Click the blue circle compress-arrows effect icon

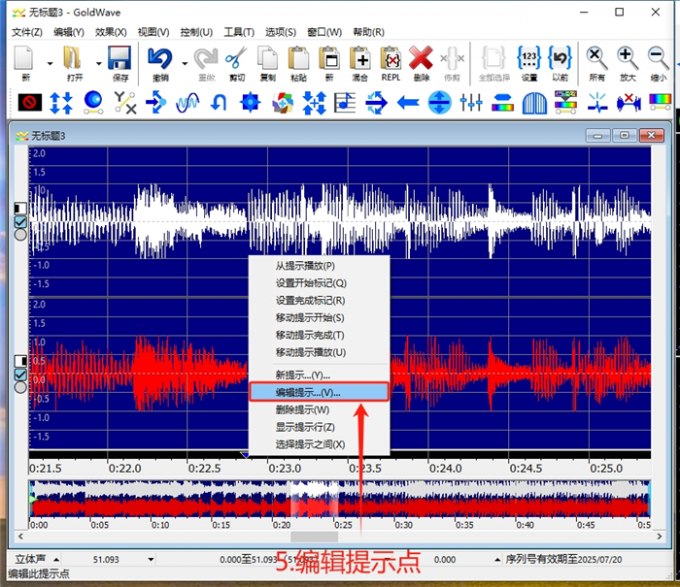[439, 103]
